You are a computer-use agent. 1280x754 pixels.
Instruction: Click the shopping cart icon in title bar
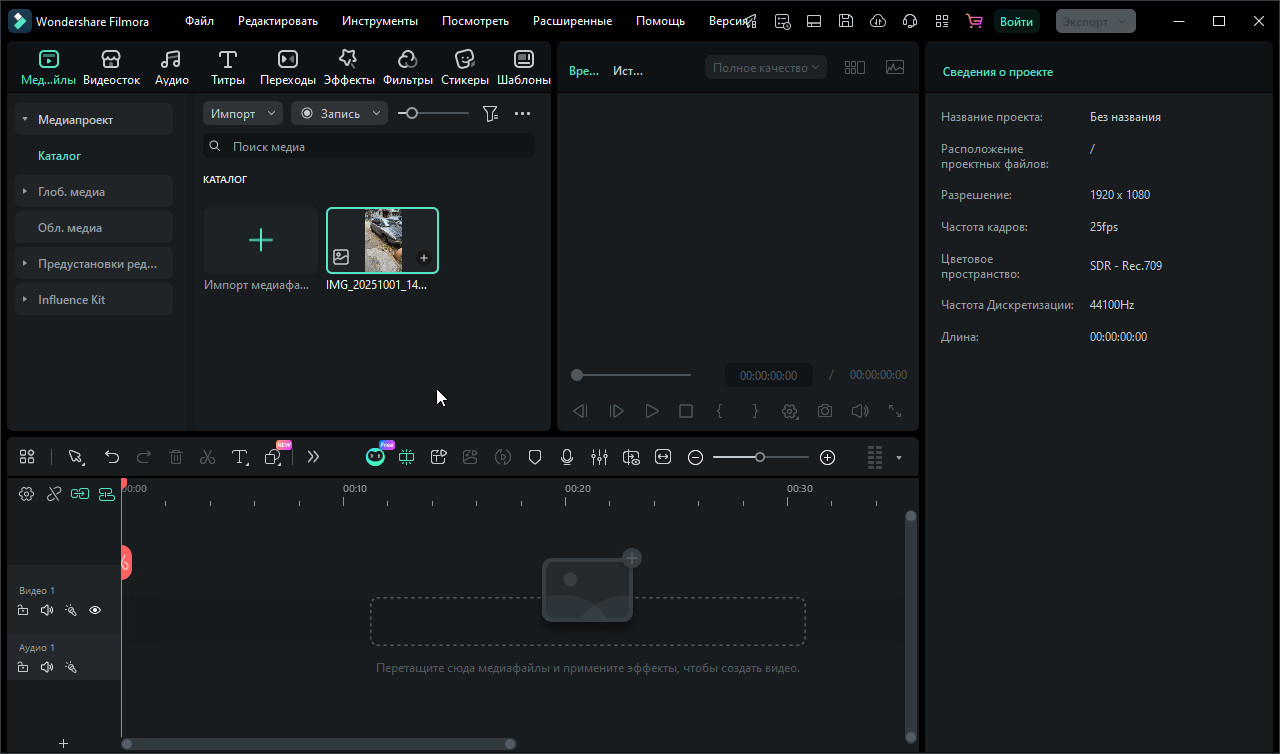pos(973,21)
